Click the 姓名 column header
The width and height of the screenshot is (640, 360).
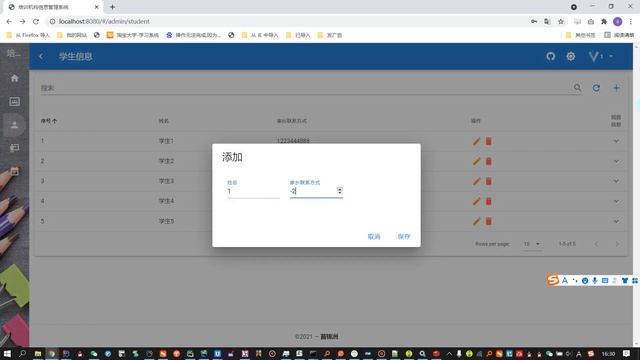pos(164,121)
